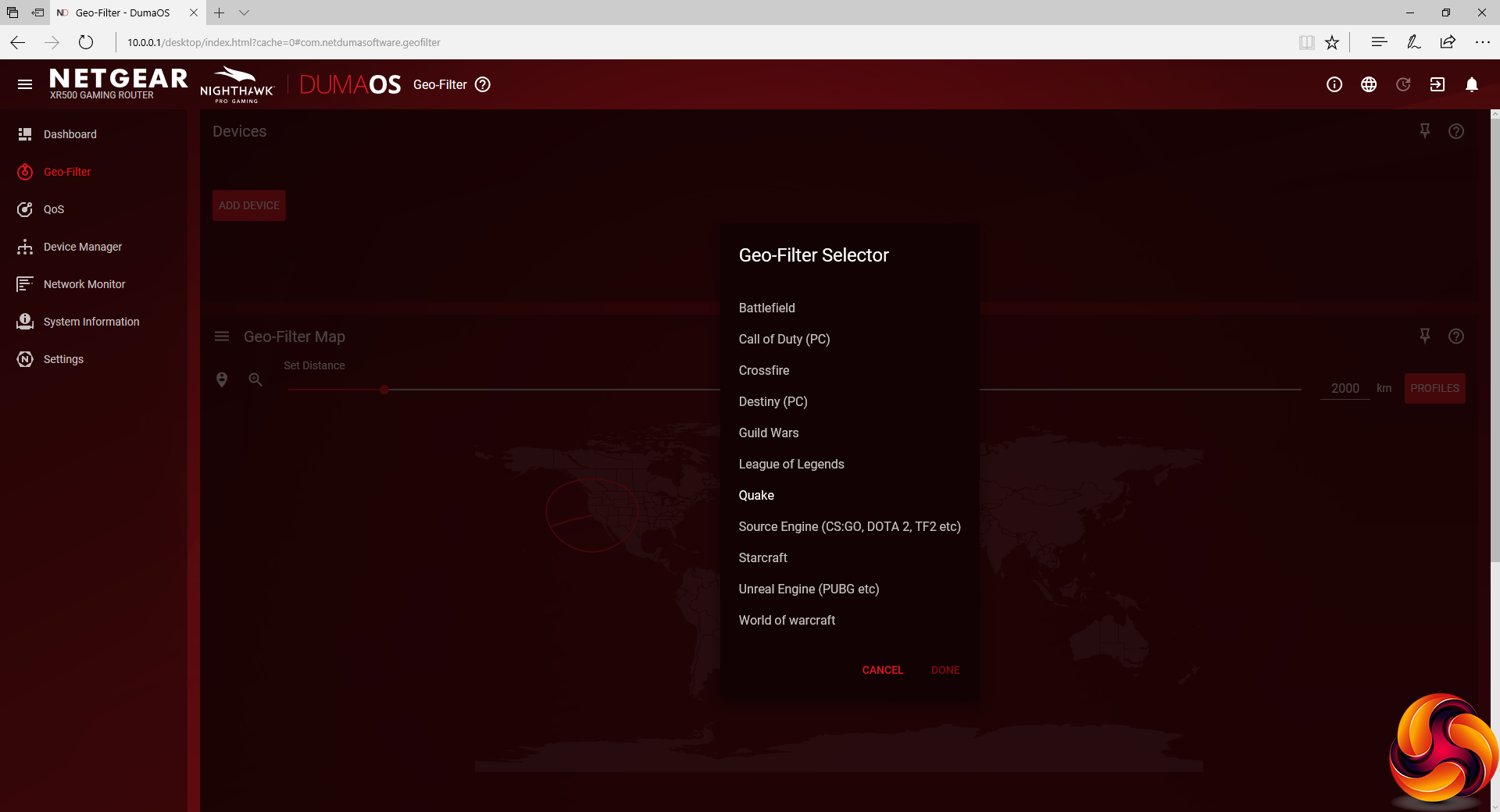Click browser Back arrow
Screen dimensions: 1500x812
[17, 42]
